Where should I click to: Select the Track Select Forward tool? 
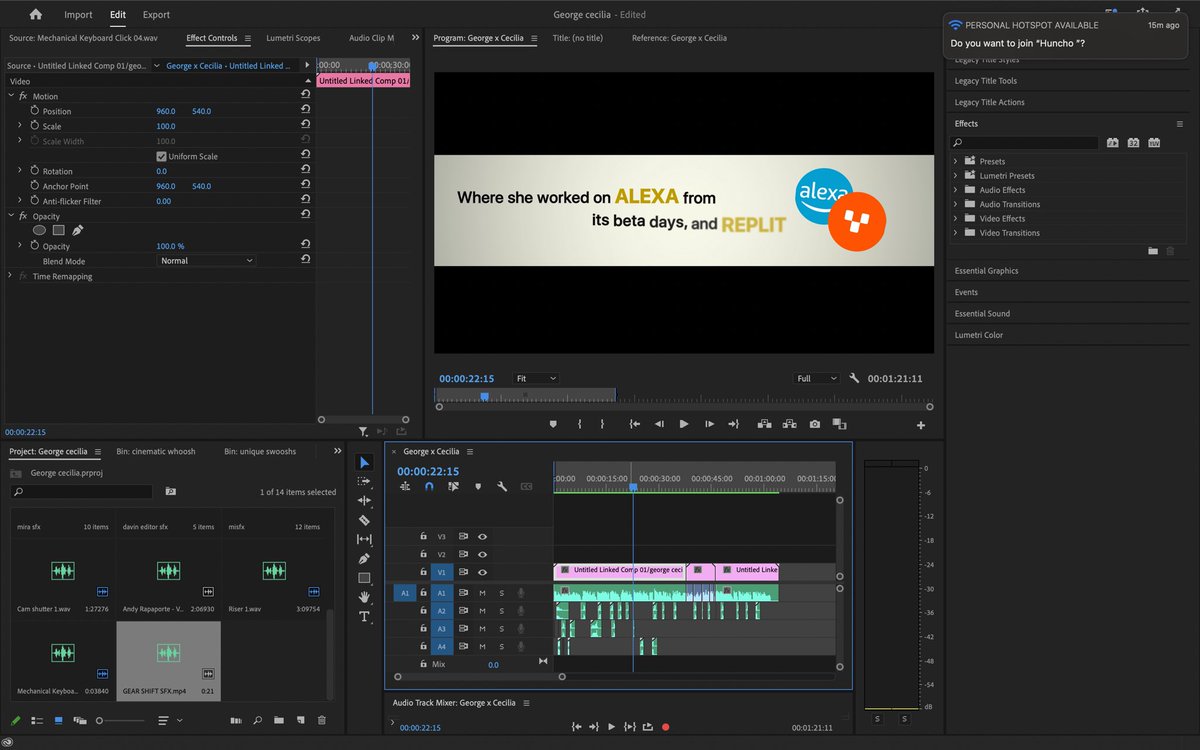(364, 481)
